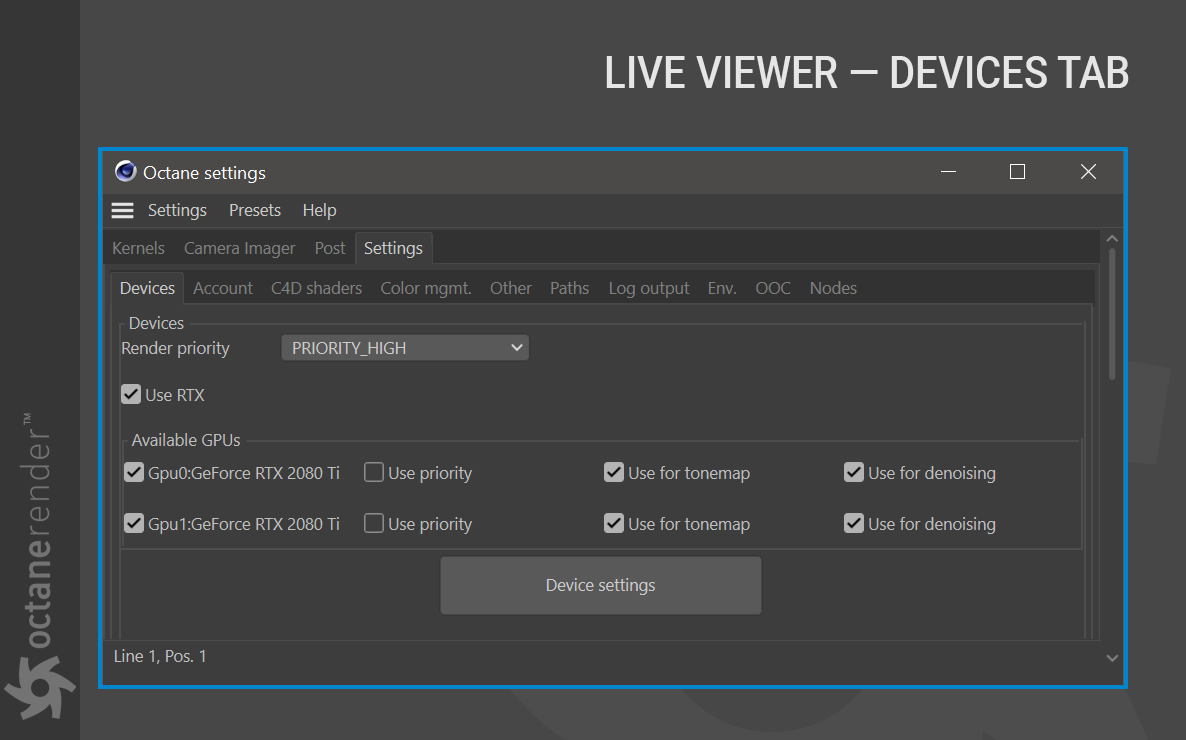Click the Octane settings app icon

126,172
